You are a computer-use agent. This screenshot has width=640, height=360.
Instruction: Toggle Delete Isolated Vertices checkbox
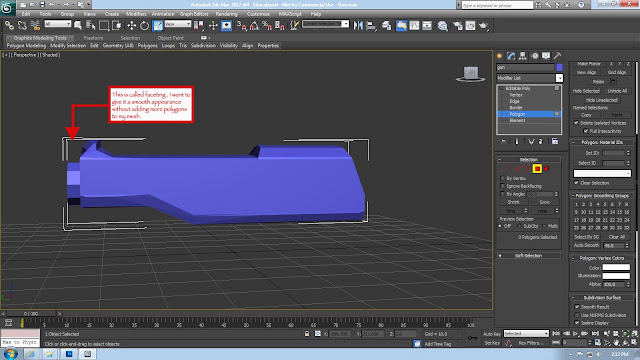[576, 123]
